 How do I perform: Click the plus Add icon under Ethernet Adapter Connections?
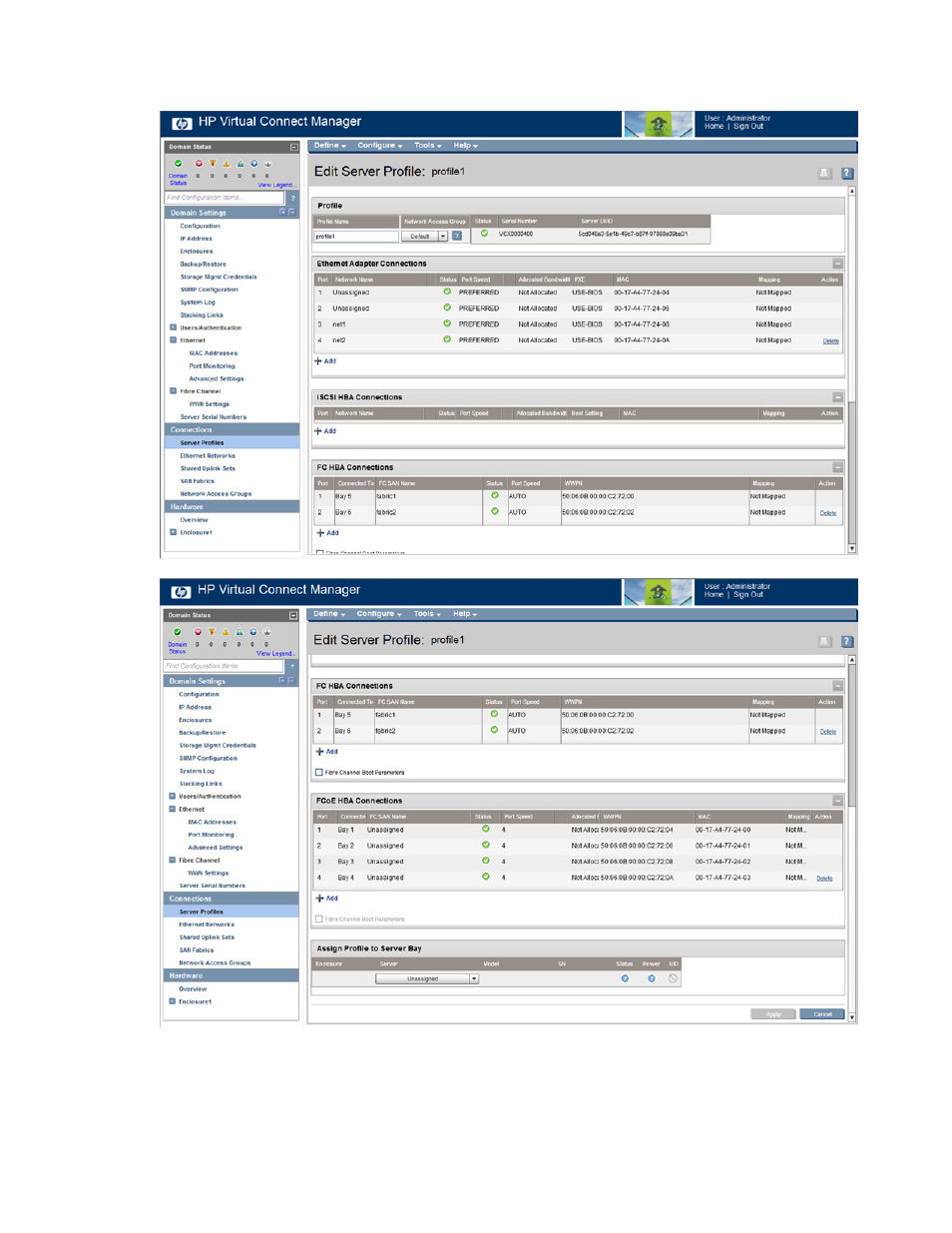click(x=319, y=361)
